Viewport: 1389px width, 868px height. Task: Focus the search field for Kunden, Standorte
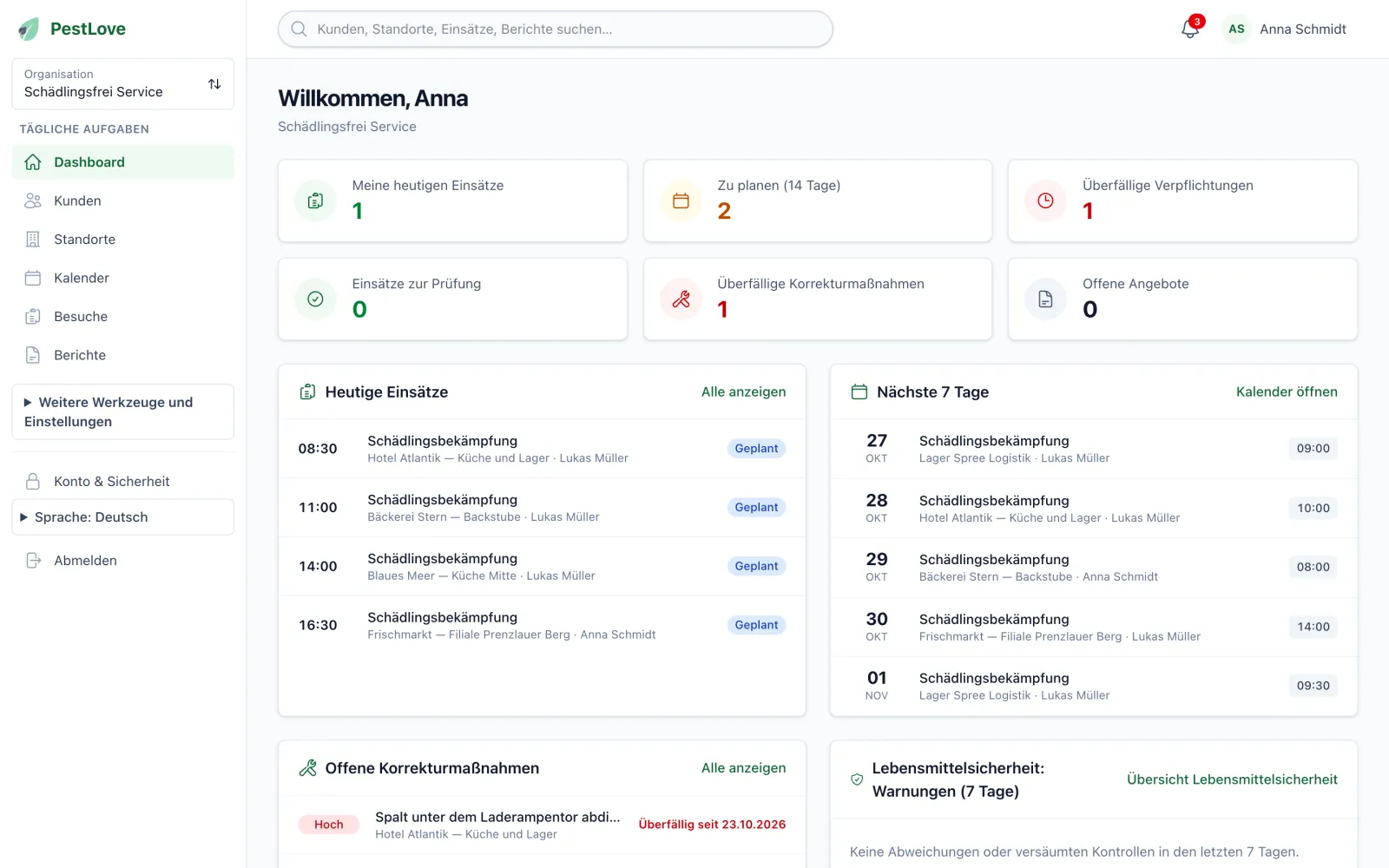point(556,29)
